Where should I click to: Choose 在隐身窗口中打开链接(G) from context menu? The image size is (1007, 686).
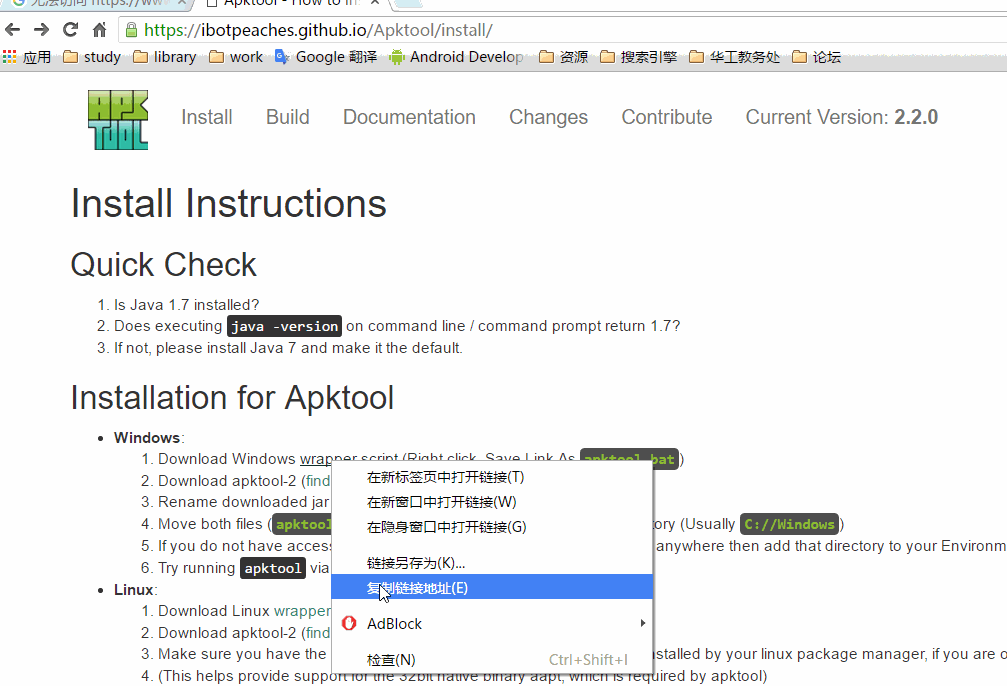pyautogui.click(x=492, y=527)
